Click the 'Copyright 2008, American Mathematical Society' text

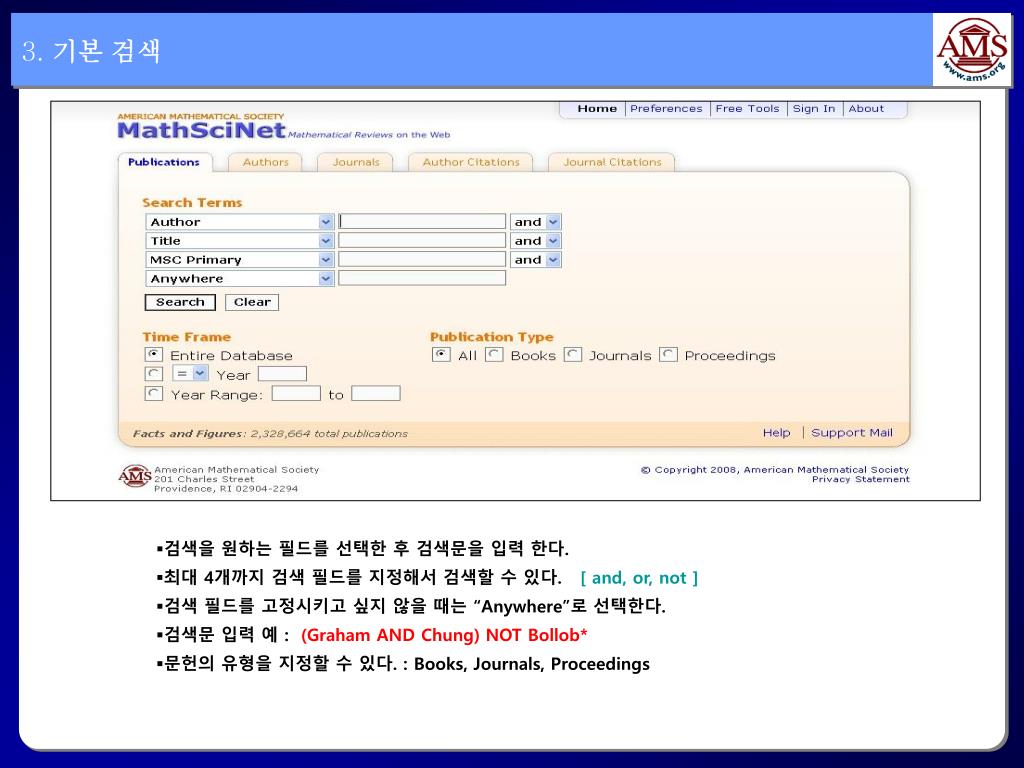[775, 470]
